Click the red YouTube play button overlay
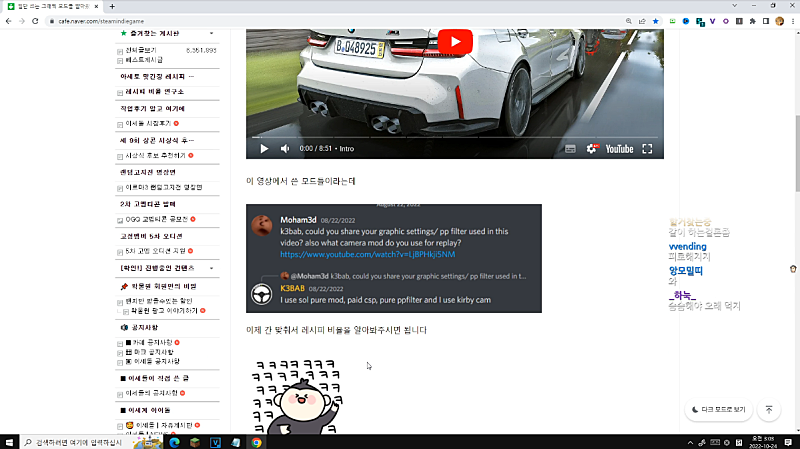The height and width of the screenshot is (449, 800). click(454, 41)
